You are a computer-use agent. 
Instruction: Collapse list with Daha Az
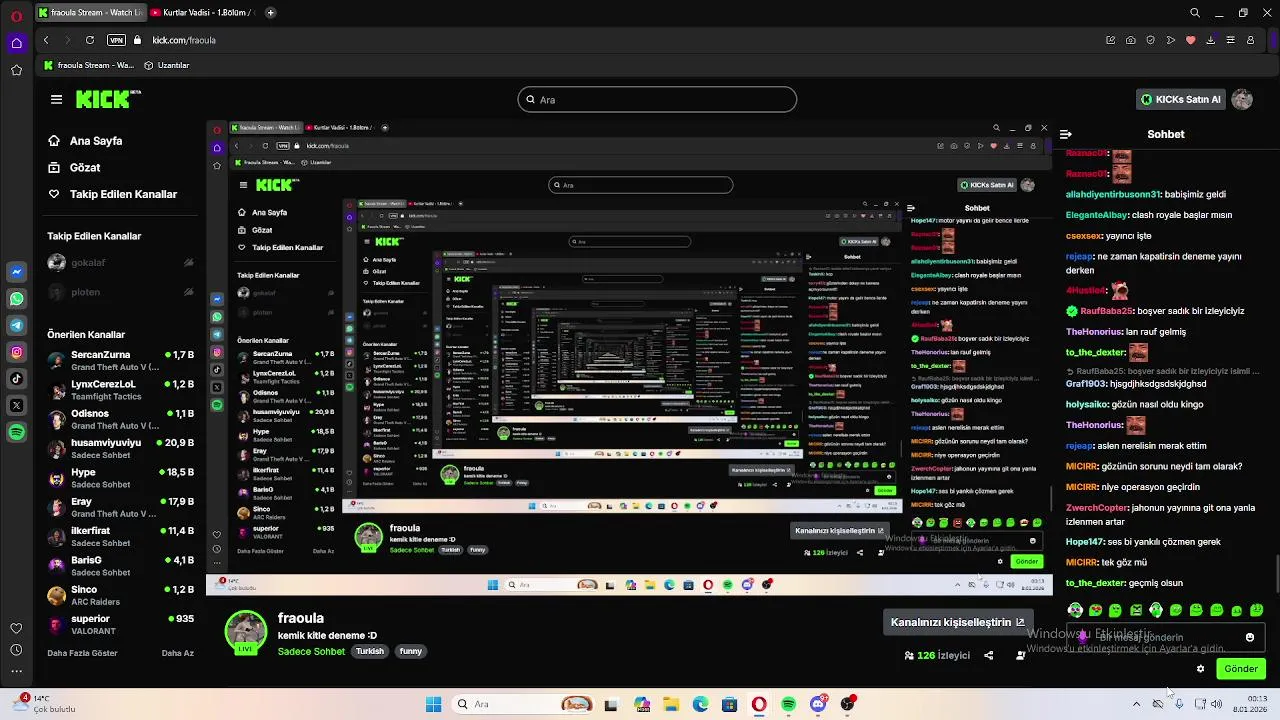[x=177, y=653]
